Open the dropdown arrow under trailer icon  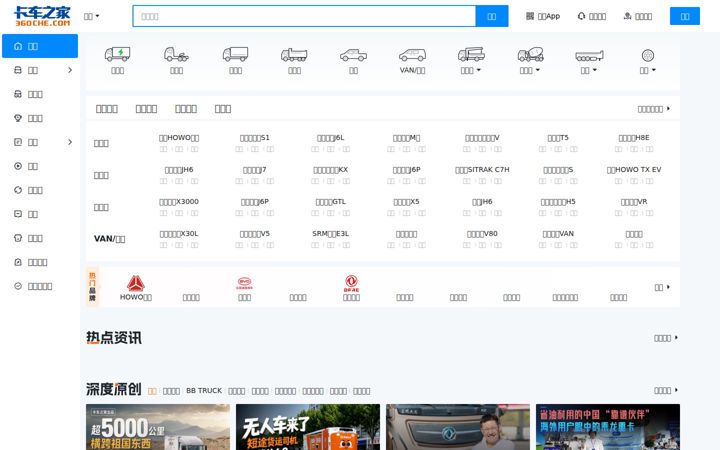pyautogui.click(x=595, y=70)
